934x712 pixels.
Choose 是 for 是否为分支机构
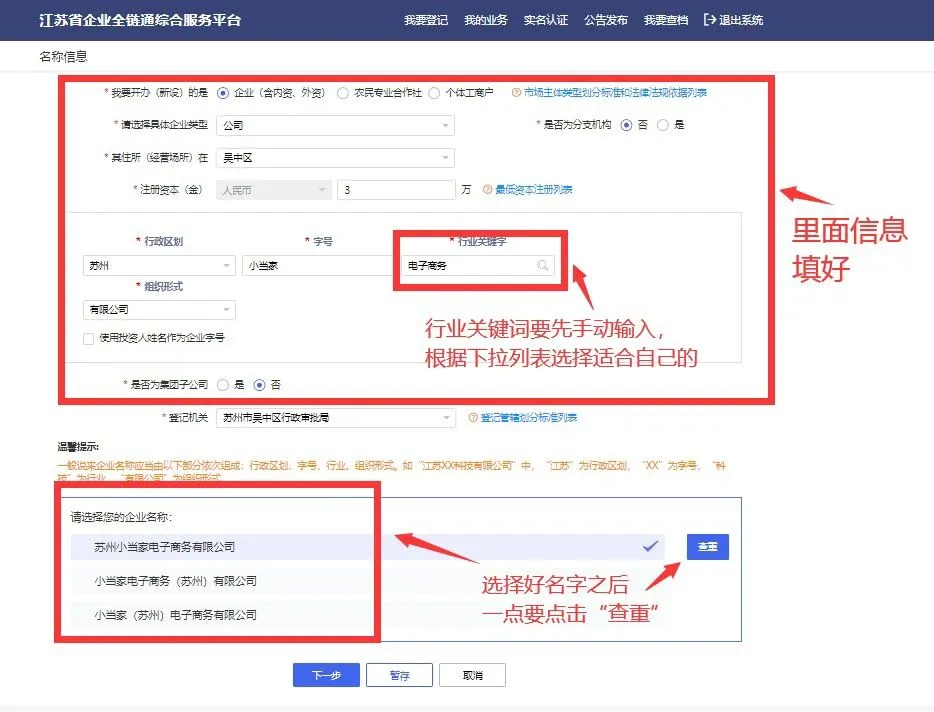coord(662,125)
